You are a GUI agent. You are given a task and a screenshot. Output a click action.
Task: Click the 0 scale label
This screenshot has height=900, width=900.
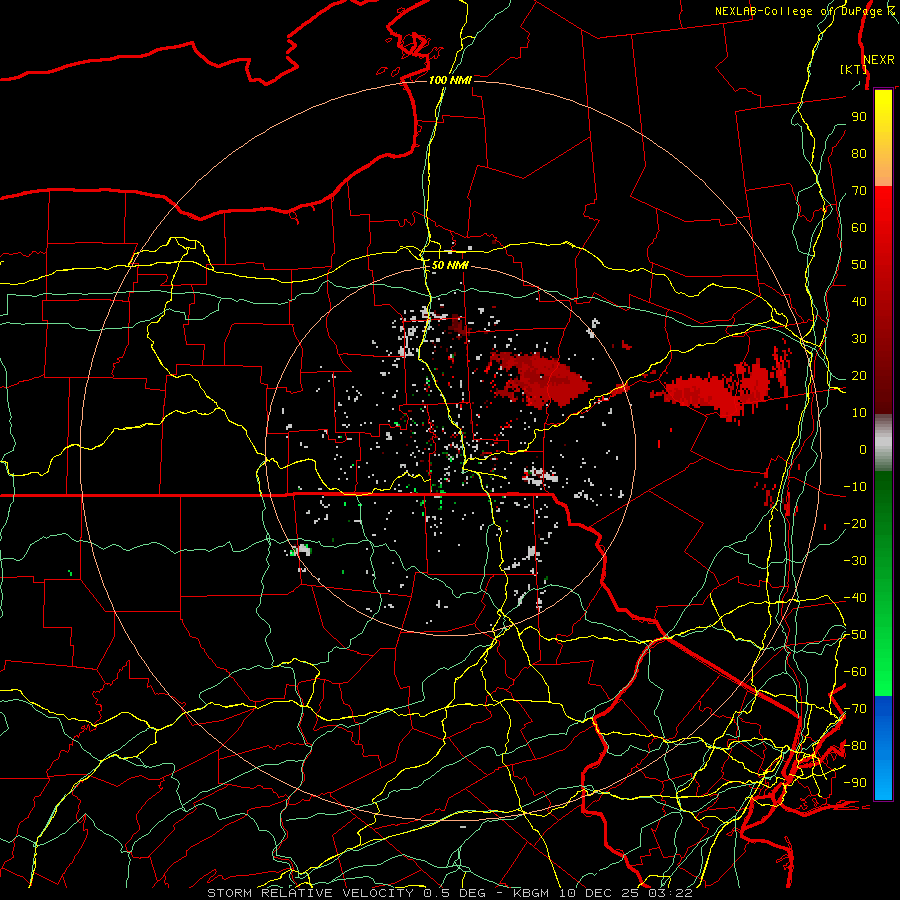[x=863, y=449]
